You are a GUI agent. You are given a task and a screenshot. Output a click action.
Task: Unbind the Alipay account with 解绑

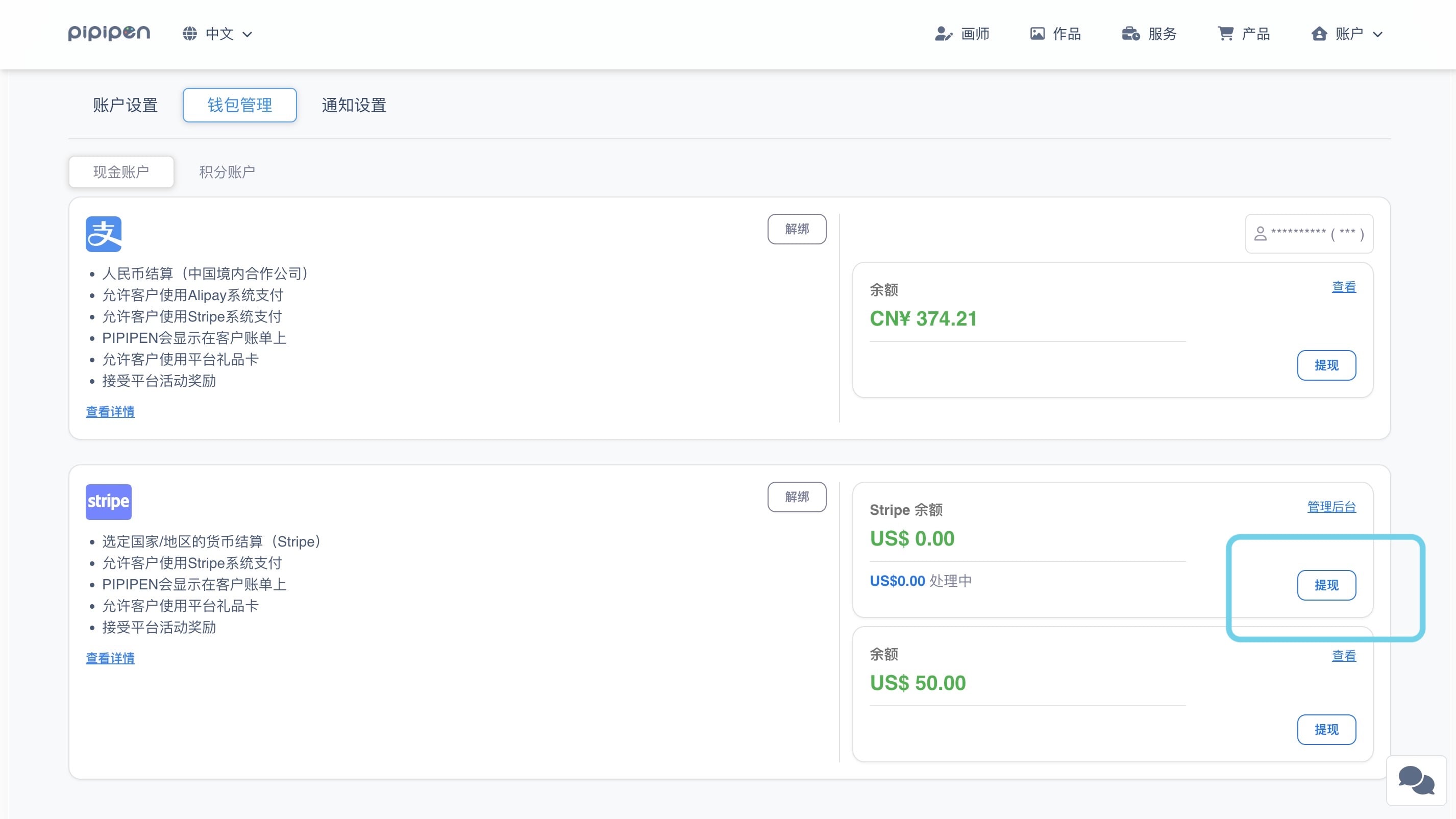coord(797,229)
